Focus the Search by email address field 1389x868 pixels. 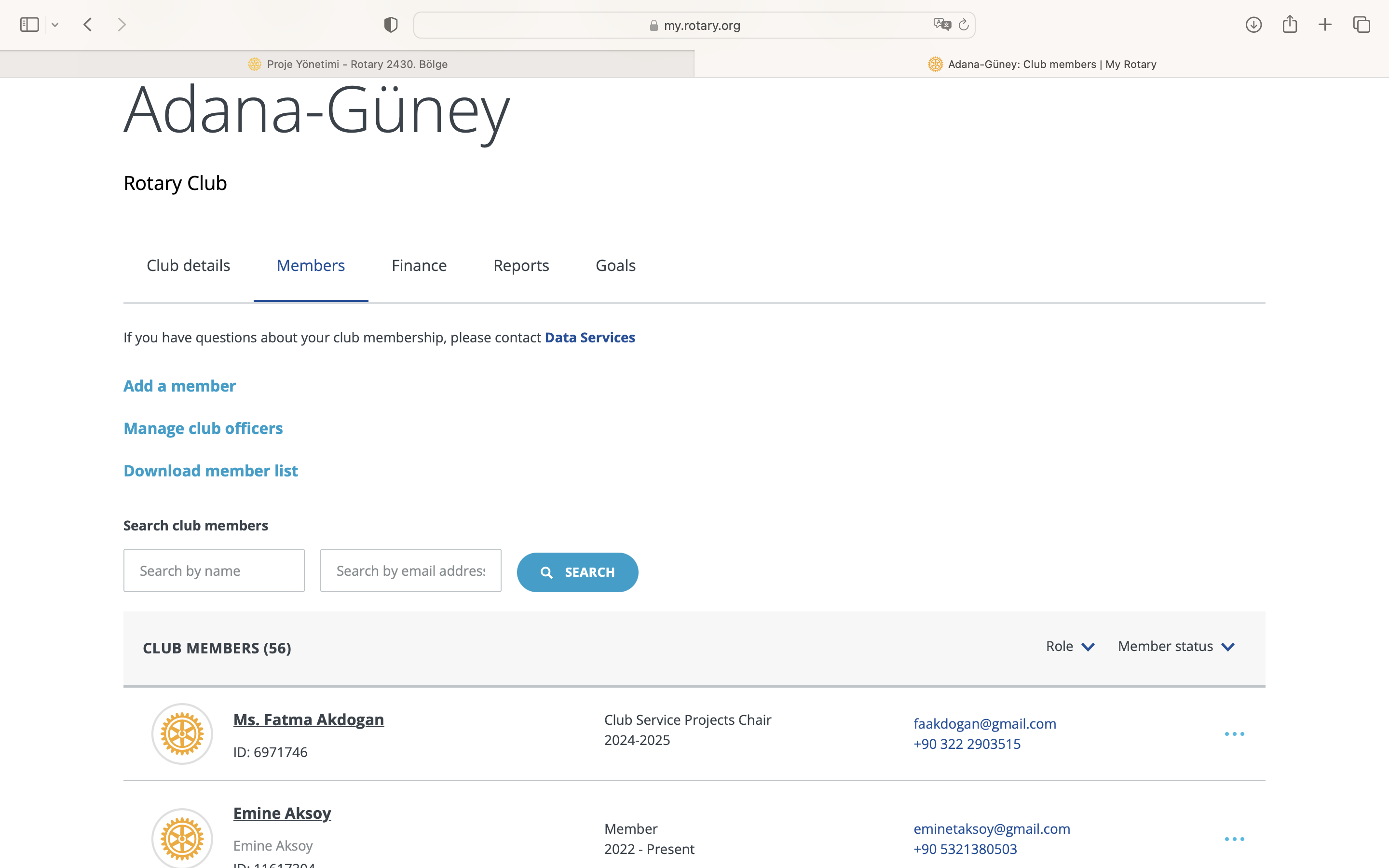pos(411,570)
